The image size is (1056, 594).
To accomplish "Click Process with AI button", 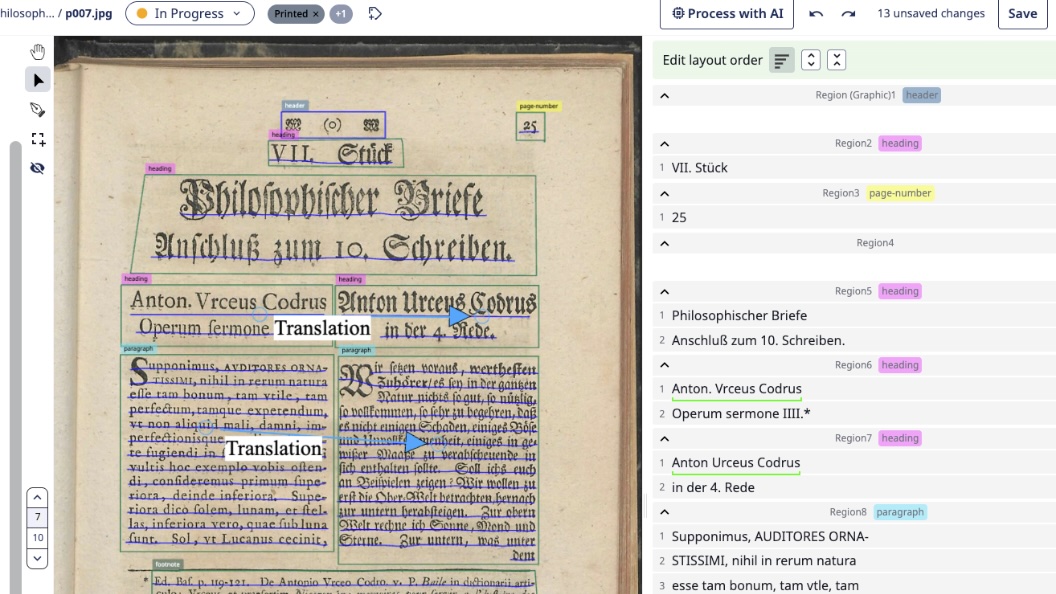I will coord(727,14).
